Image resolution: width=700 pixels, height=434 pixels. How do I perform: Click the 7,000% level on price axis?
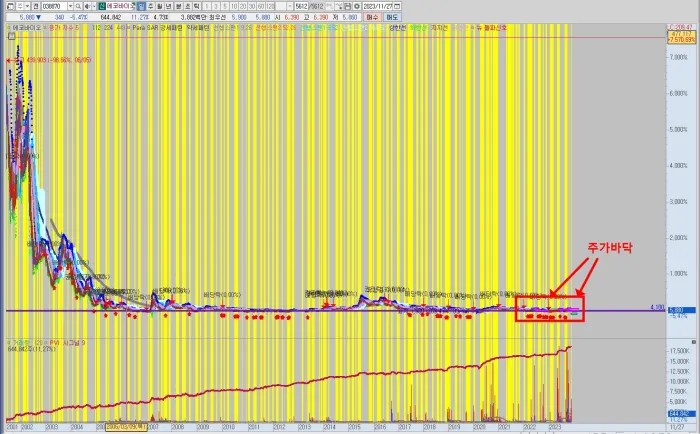pos(678,57)
